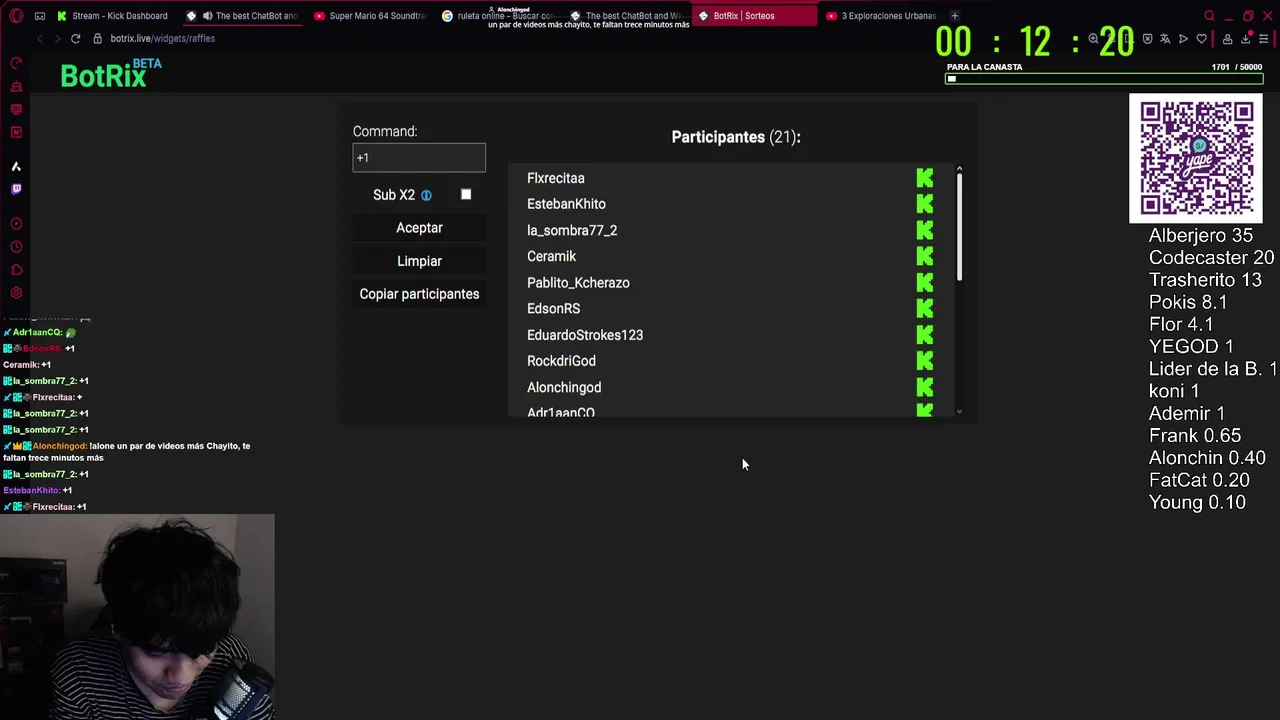The height and width of the screenshot is (720, 1280).
Task: Open the send flow arrow icon
Action: pyautogui.click(x=1183, y=39)
